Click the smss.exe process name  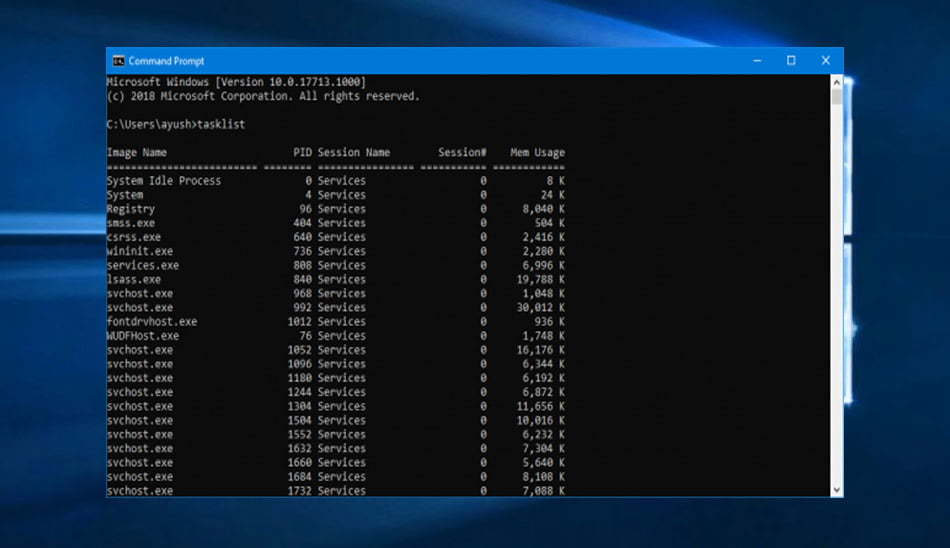[x=131, y=223]
